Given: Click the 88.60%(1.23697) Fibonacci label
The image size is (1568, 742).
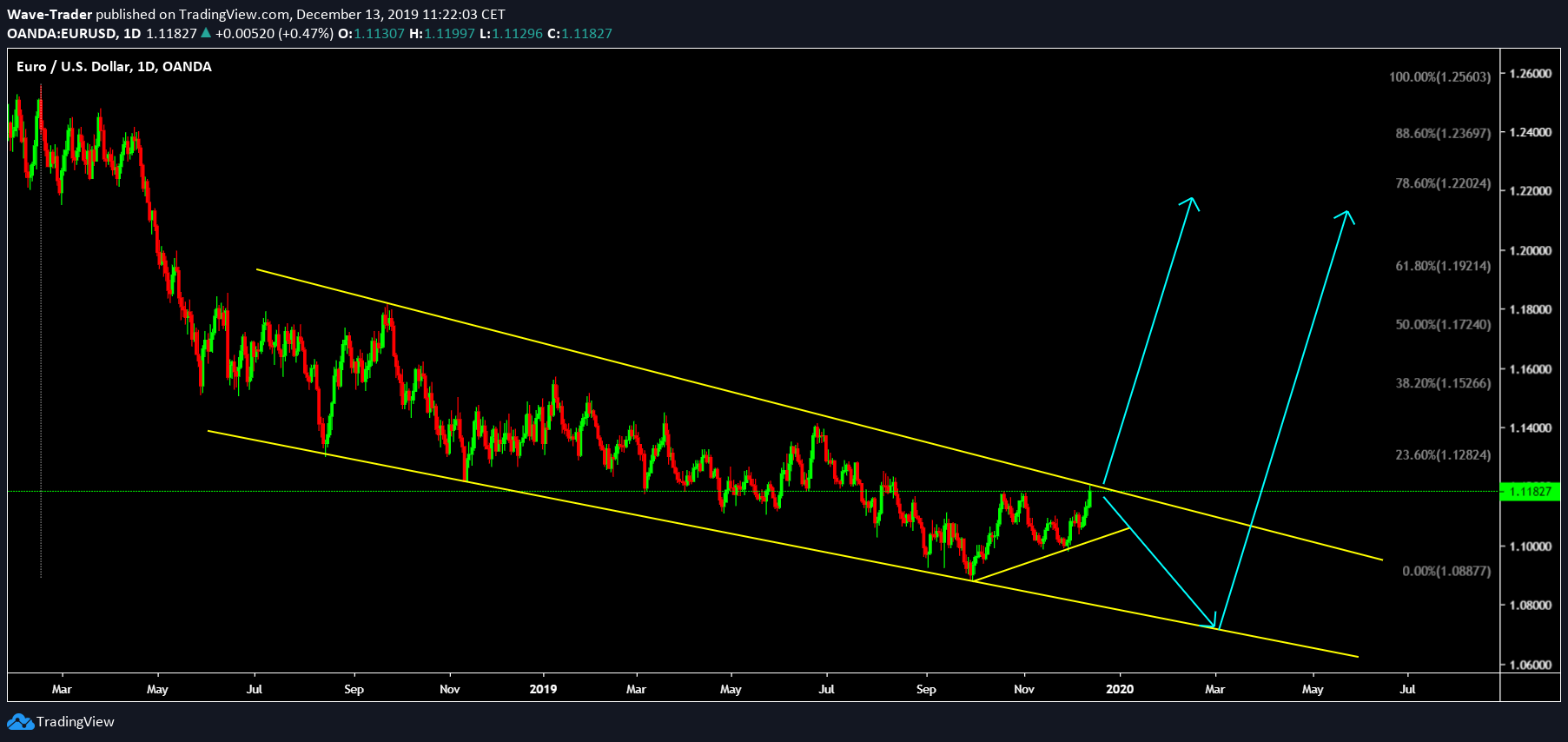Looking at the screenshot, I should 1443,133.
